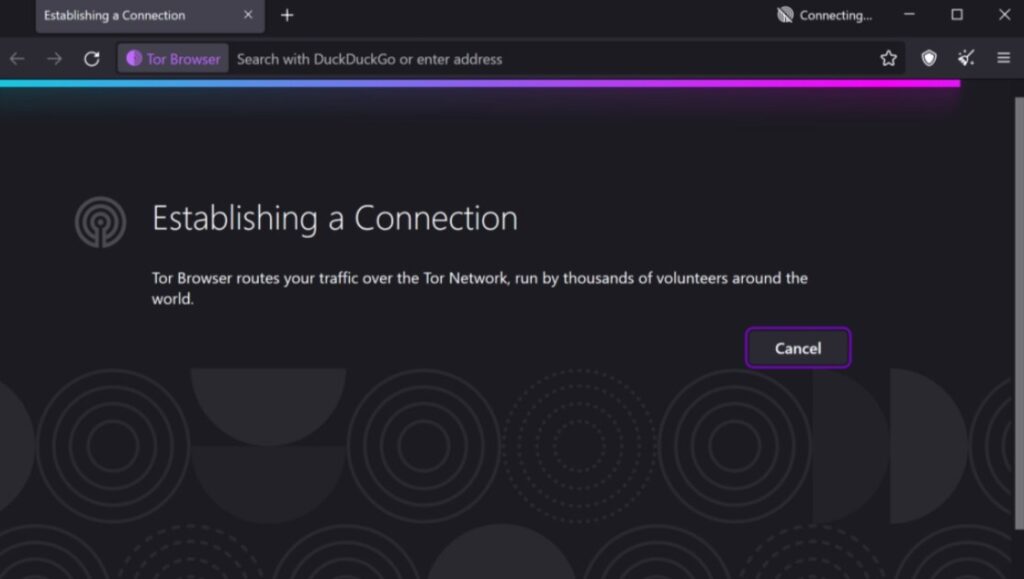The image size is (1024, 579).
Task: Click the Connecting status indicator in title bar
Action: [824, 15]
